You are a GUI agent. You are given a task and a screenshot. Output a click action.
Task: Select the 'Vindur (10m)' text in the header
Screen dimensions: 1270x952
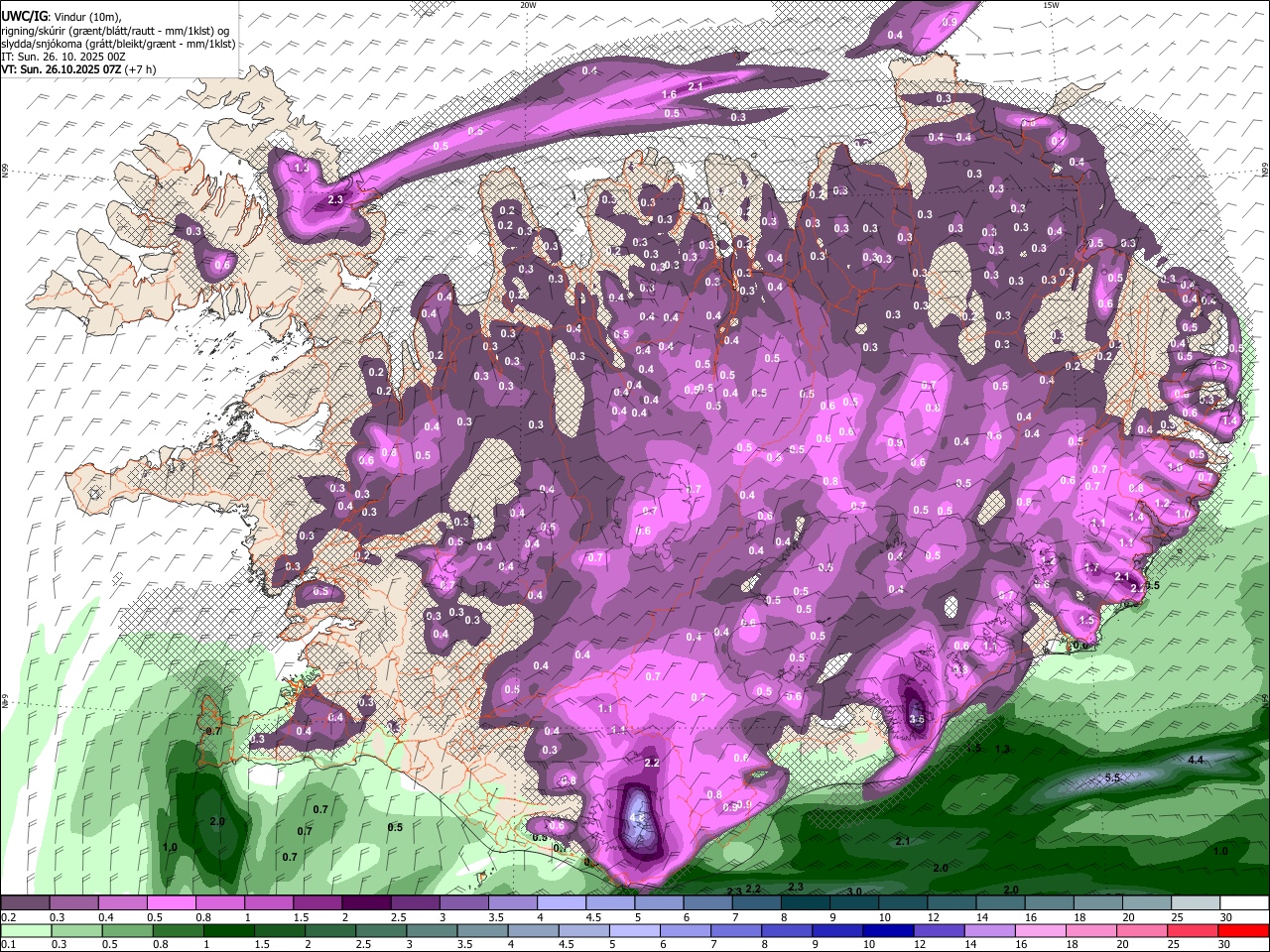click(x=87, y=17)
